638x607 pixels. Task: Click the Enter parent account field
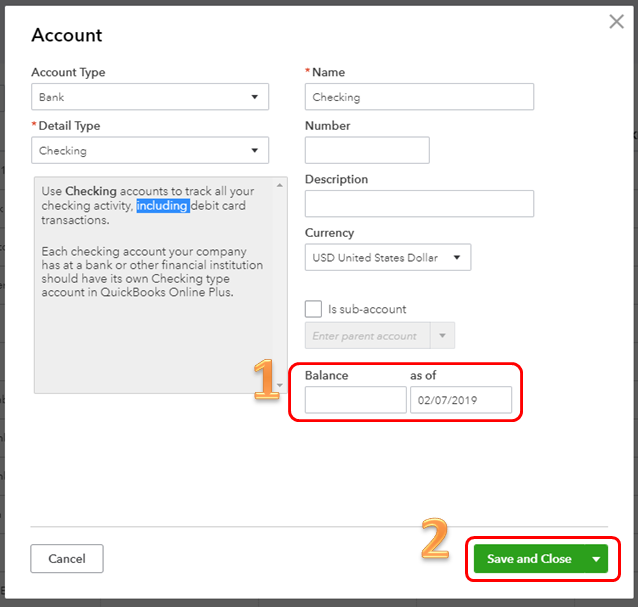(367, 336)
